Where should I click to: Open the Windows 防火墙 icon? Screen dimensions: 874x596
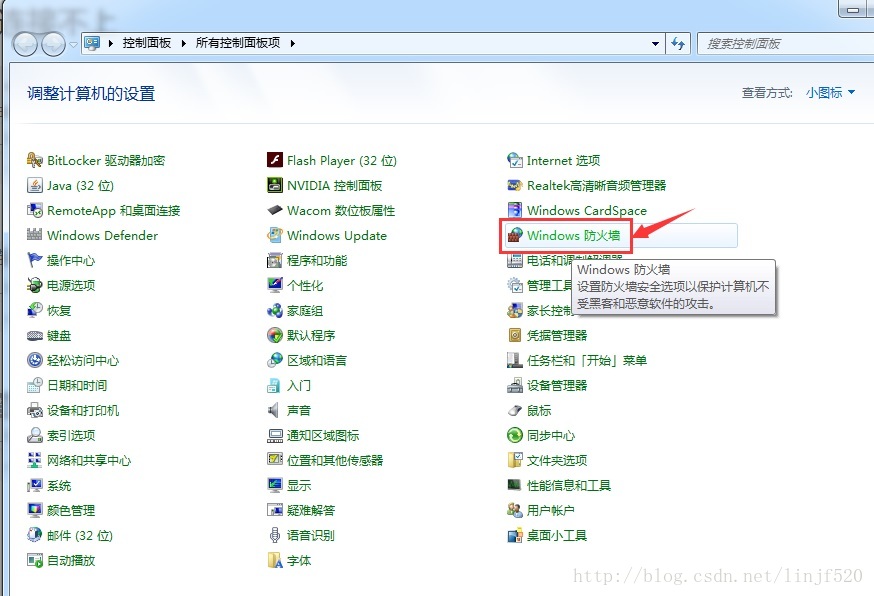514,235
